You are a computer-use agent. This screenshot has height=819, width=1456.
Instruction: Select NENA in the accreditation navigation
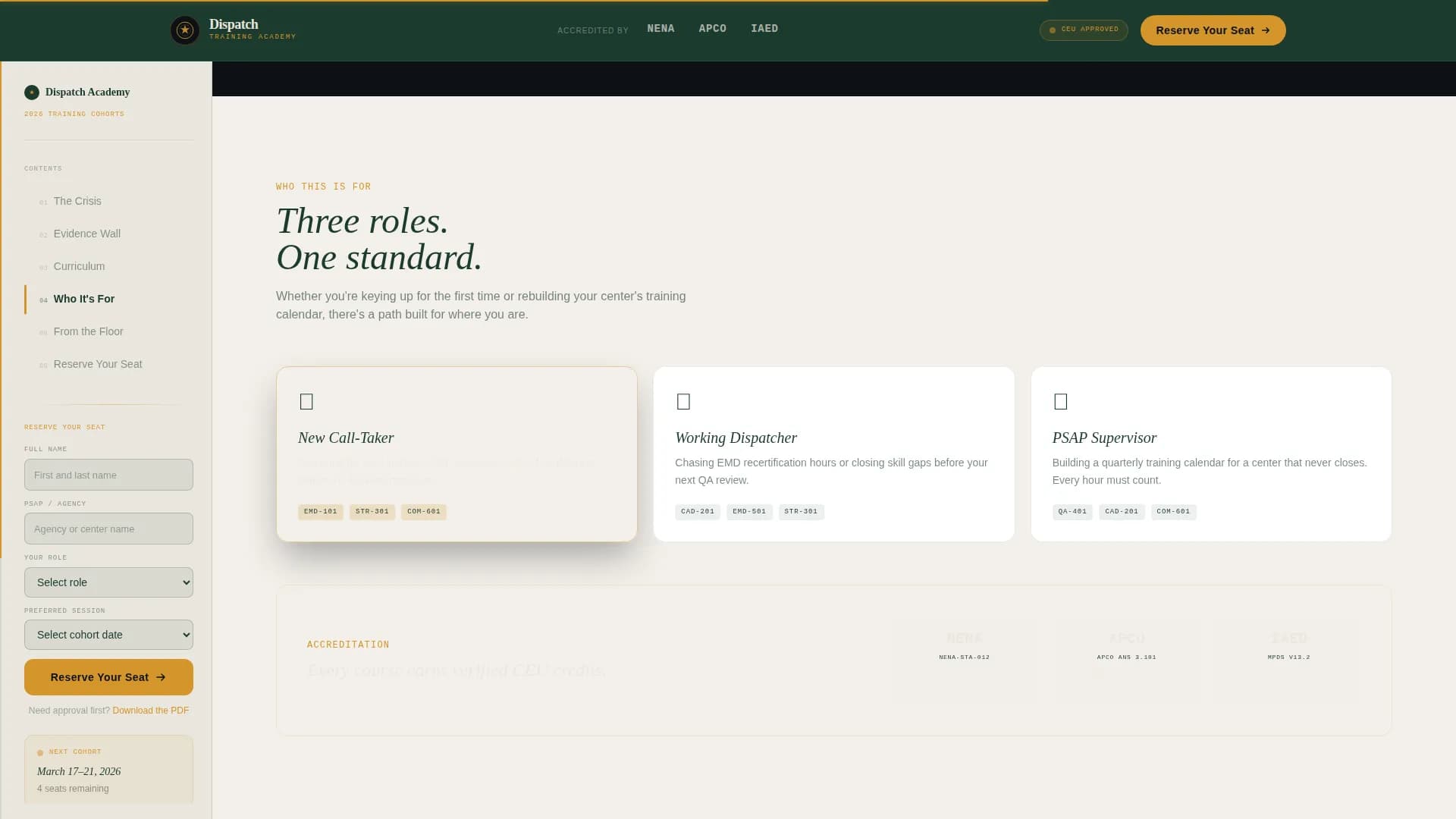[x=661, y=28]
